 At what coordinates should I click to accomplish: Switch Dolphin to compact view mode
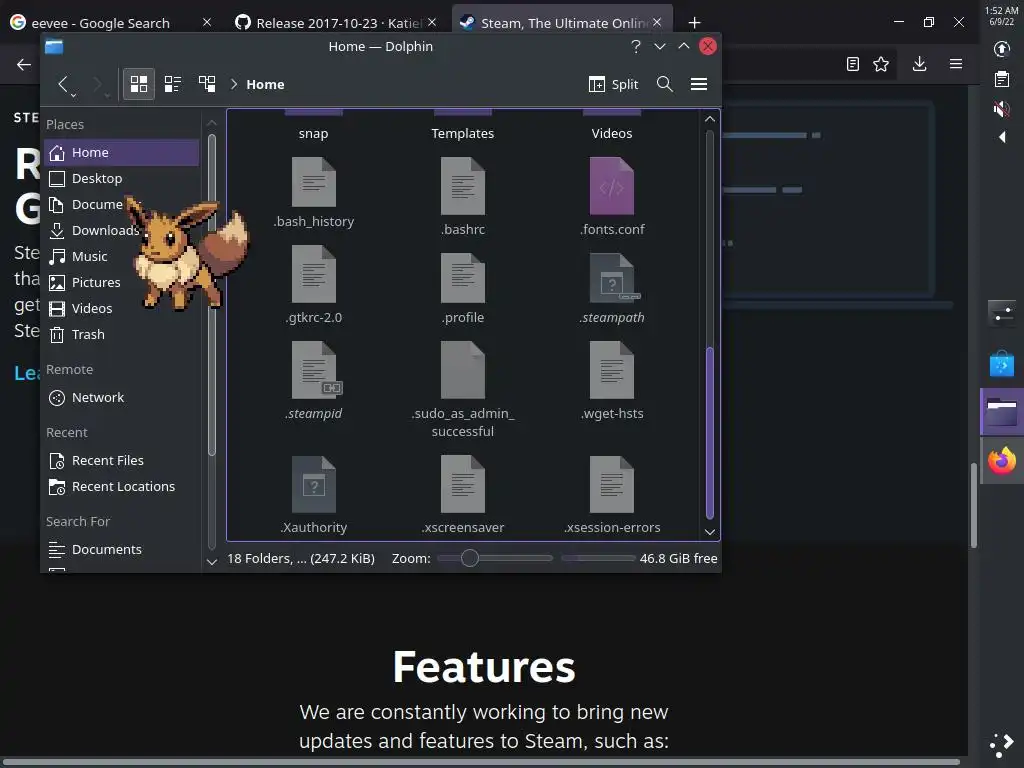pos(173,84)
